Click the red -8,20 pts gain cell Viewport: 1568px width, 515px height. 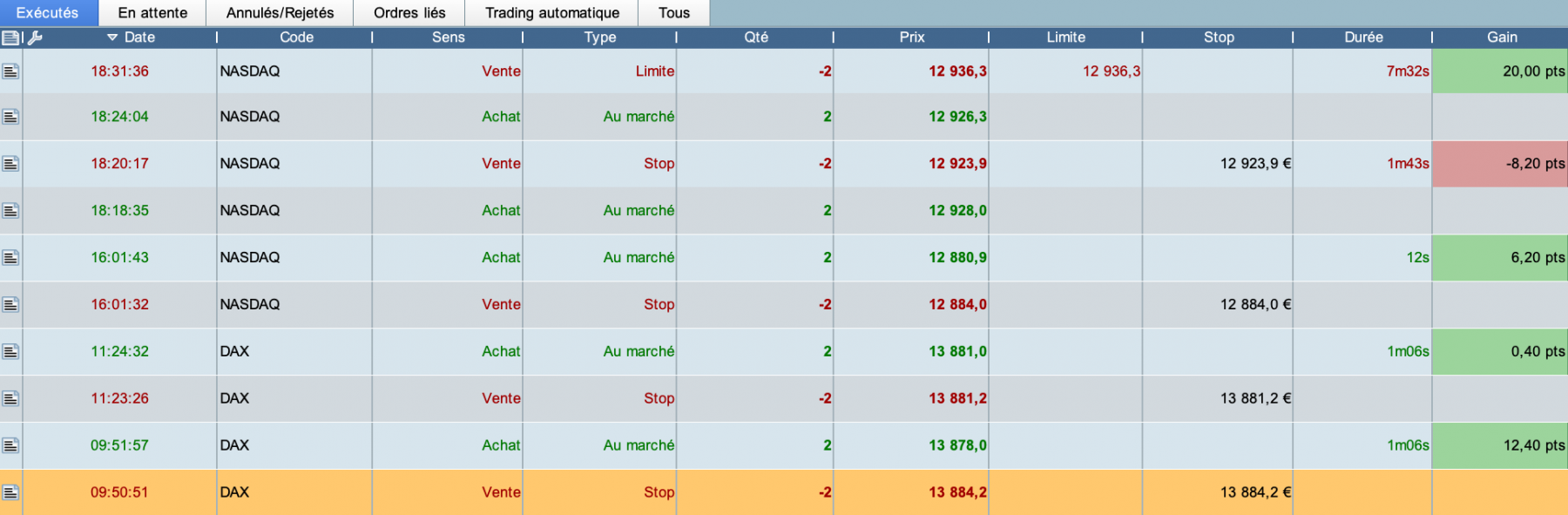pos(1500,164)
